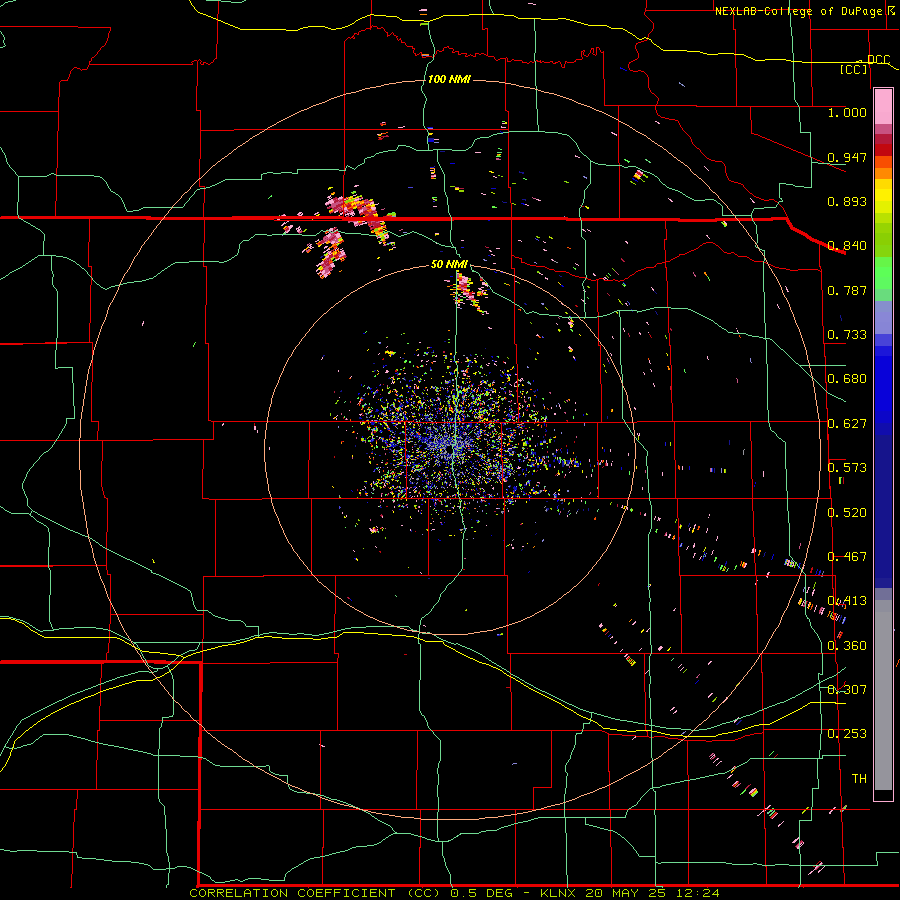Image resolution: width=900 pixels, height=900 pixels.
Task: Select the 0.253 scale value
Action: 847,734
